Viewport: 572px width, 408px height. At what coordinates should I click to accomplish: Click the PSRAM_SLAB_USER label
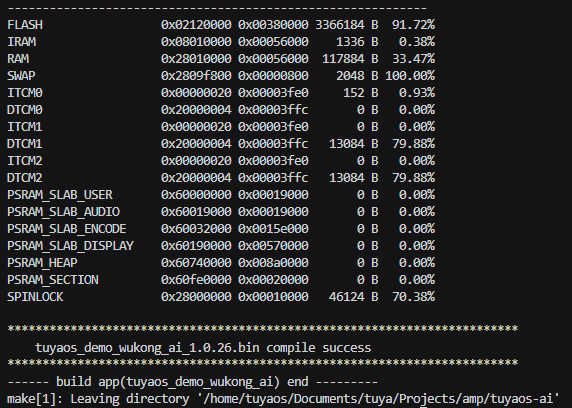[60, 195]
